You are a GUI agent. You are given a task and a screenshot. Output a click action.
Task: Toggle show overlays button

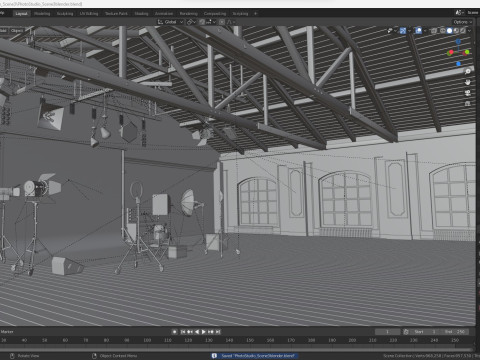point(418,31)
